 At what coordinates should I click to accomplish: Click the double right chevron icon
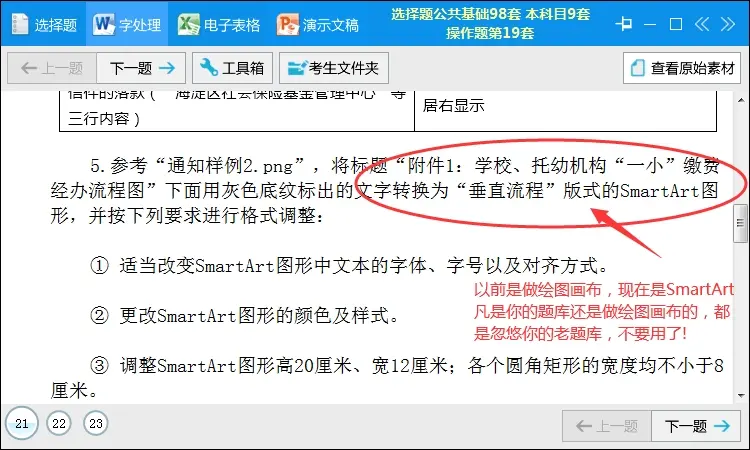[x=728, y=23]
